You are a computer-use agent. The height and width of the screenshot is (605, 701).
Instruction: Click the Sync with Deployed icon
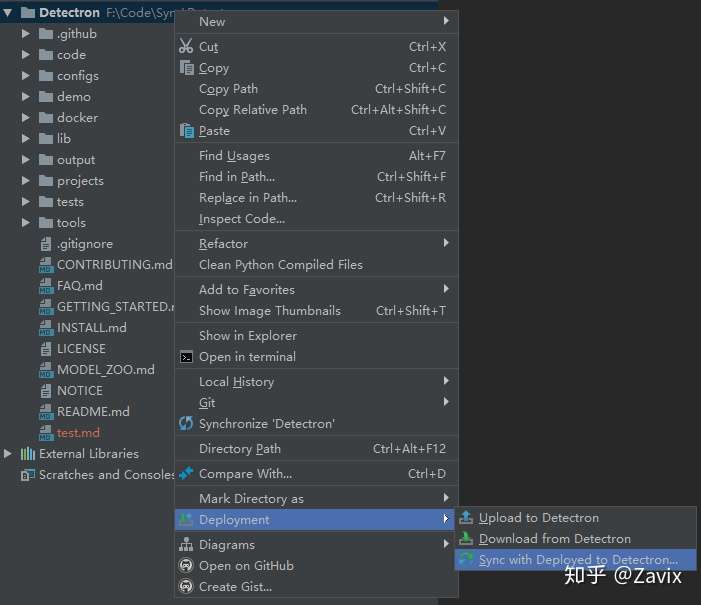point(466,559)
